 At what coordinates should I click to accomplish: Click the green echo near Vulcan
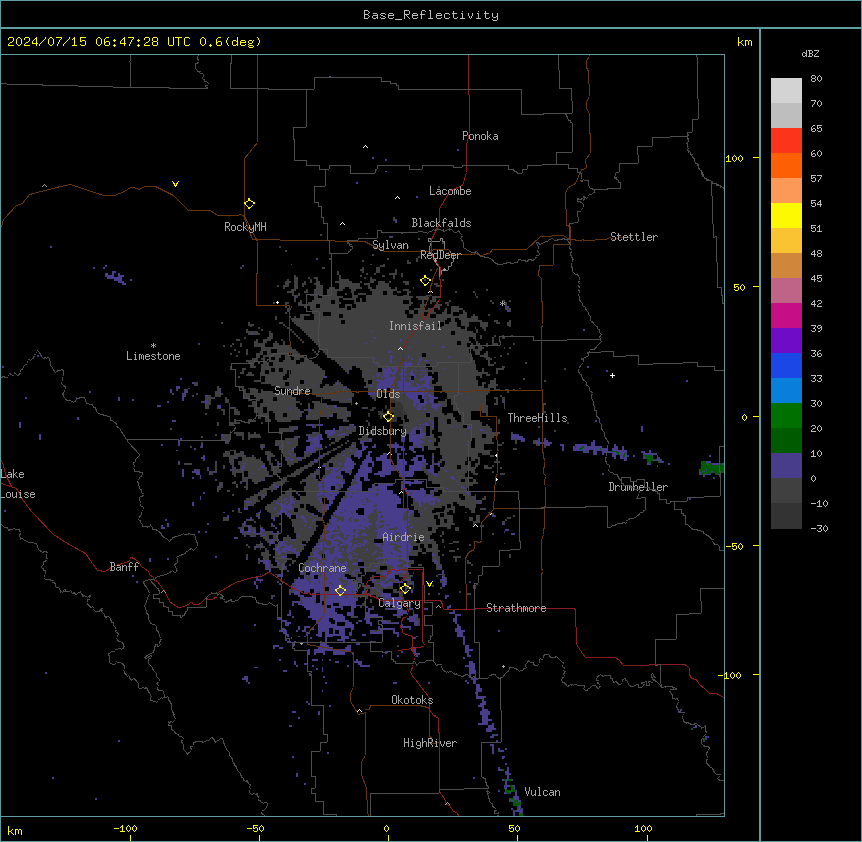pos(513,795)
